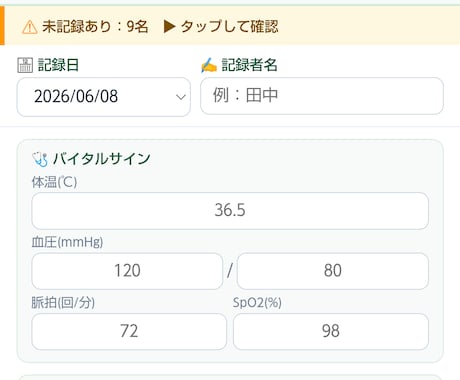The height and width of the screenshot is (380, 460).
Task: Click the writing hand icon beside 記録者名
Action: click(x=209, y=65)
